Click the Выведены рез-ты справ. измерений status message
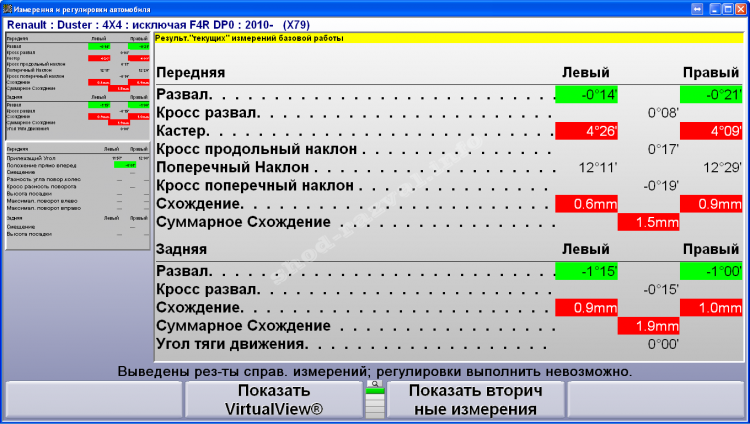The height and width of the screenshot is (424, 750). coord(375,371)
